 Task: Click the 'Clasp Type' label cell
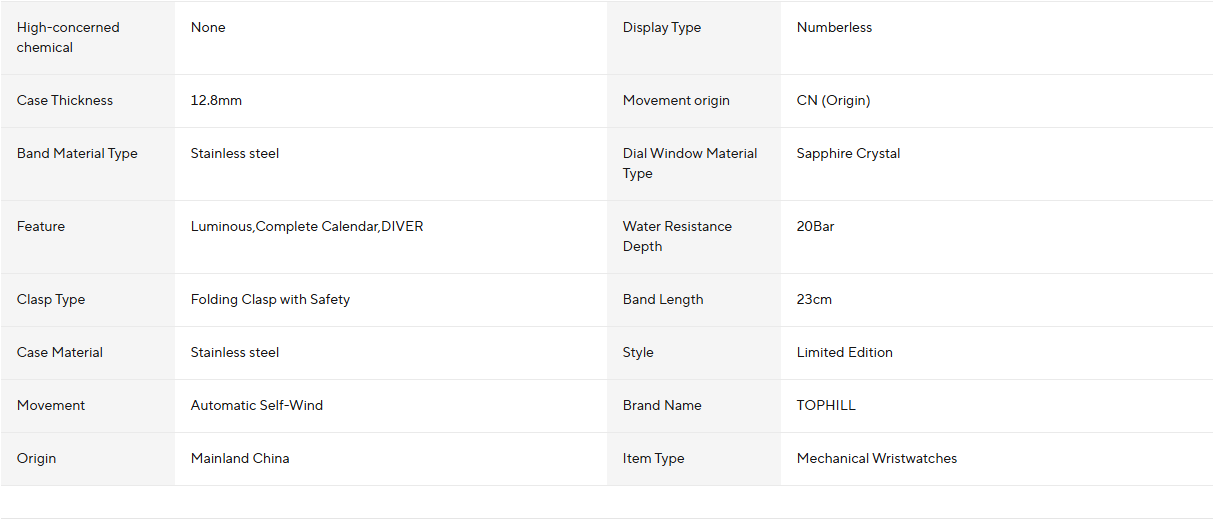88,300
